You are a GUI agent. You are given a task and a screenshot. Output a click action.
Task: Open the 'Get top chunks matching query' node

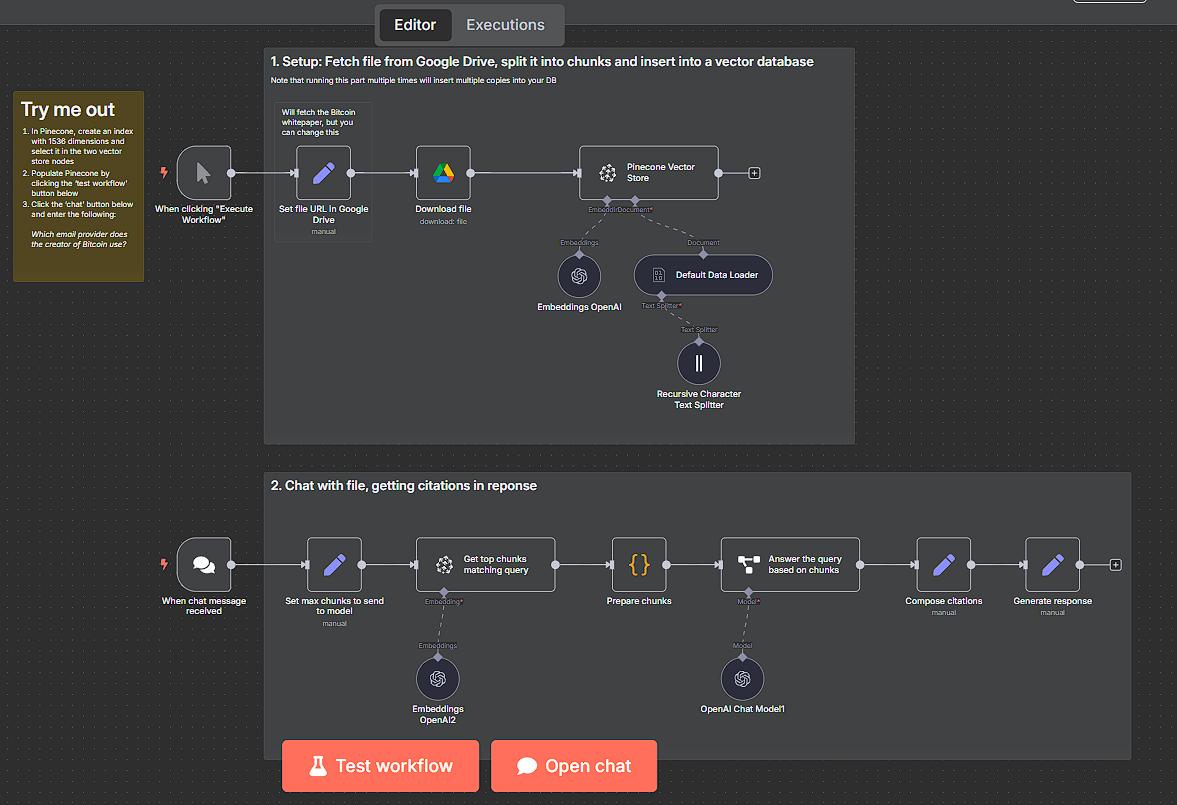(486, 565)
